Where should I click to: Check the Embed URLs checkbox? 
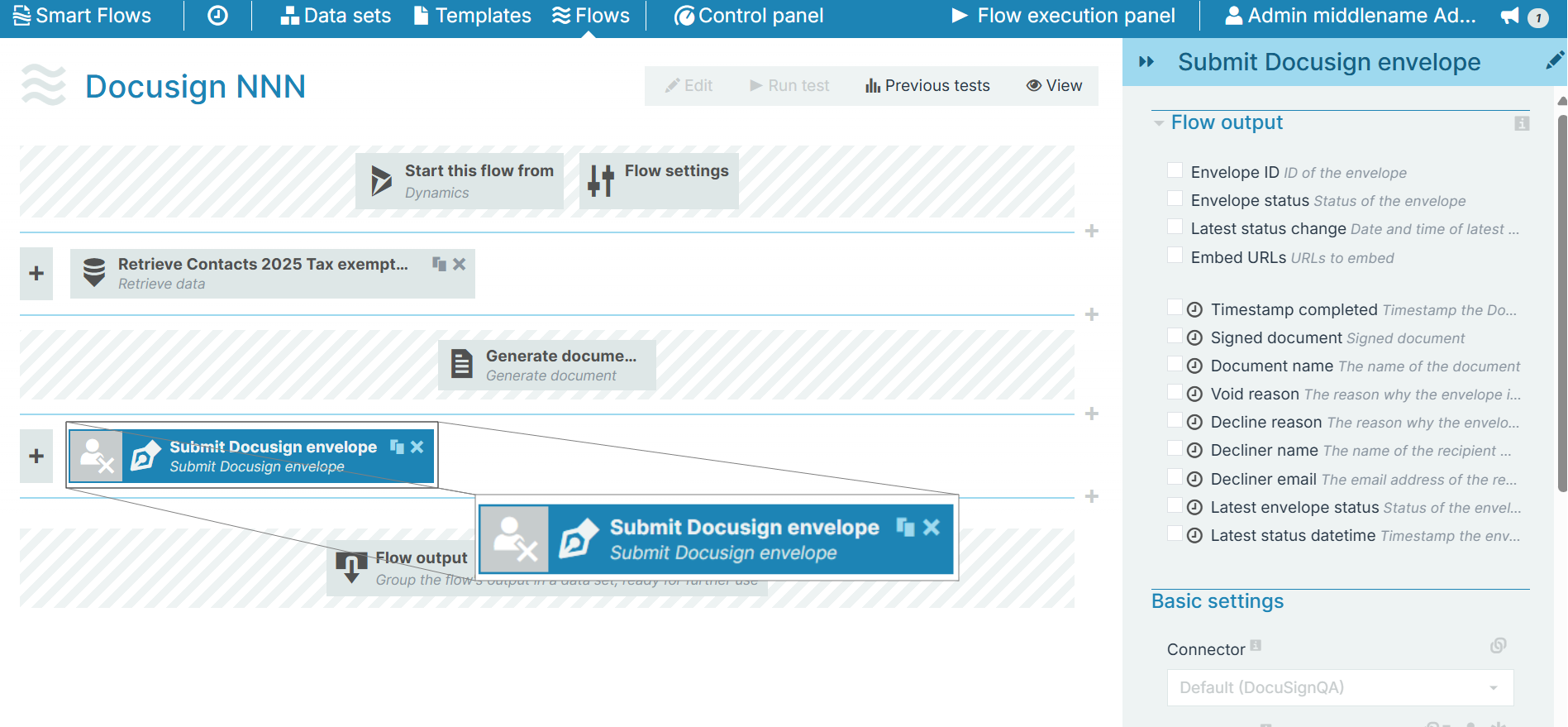[x=1175, y=256]
